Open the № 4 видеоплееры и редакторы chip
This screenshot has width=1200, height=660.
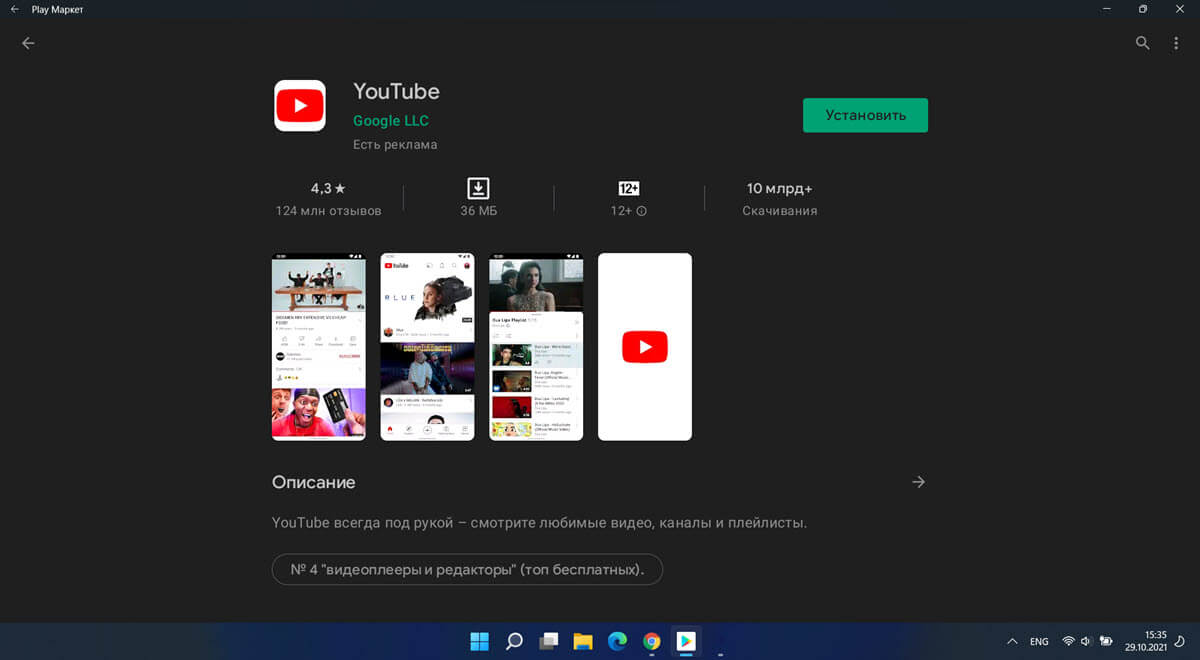tap(467, 570)
